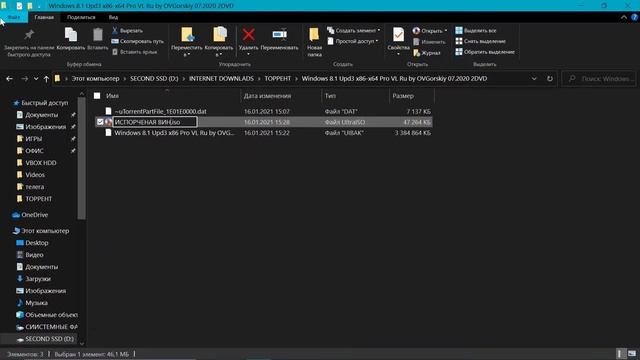
Task: Open телега folder in sidebar
Action: click(34, 187)
